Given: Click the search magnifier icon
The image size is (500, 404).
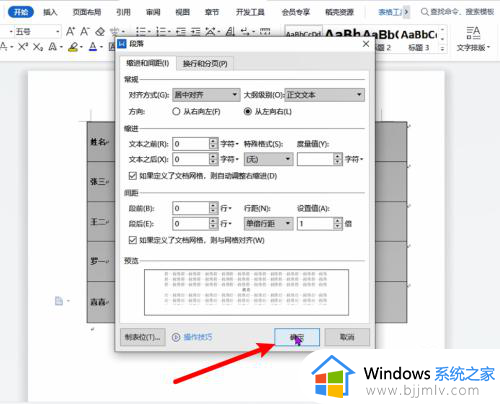Looking at the screenshot, I should [x=424, y=12].
